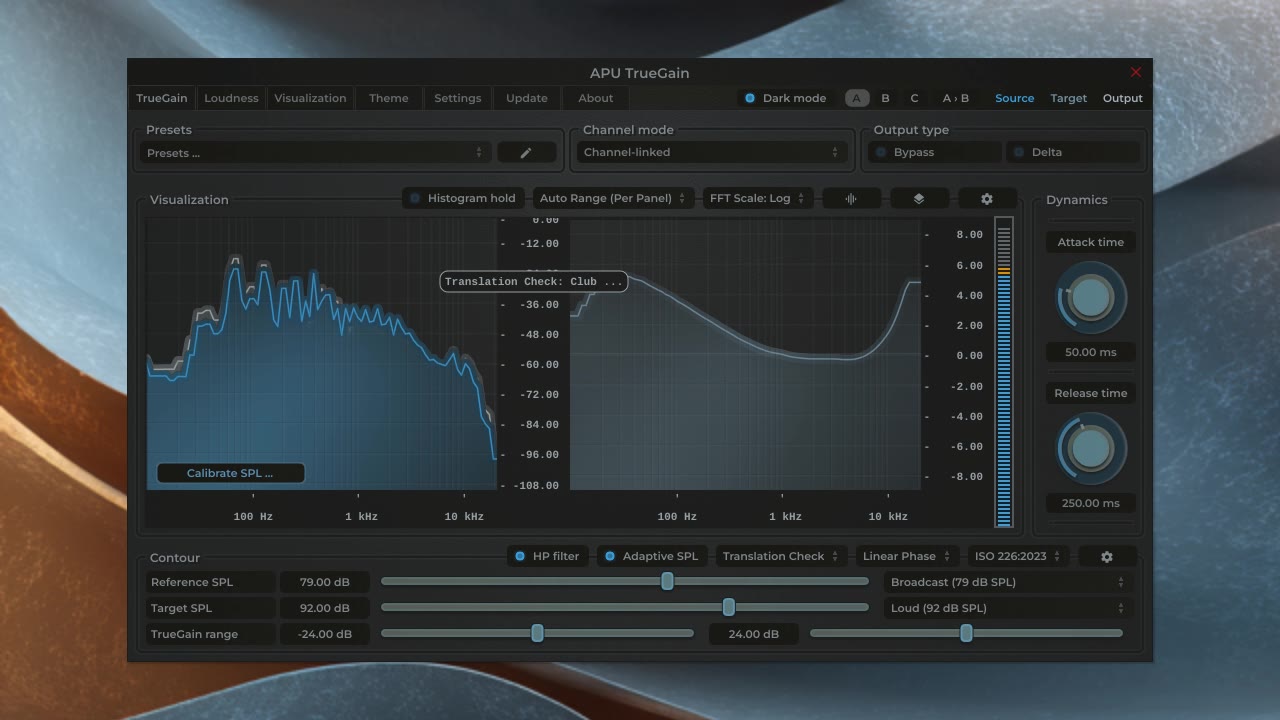Open the preset edit pencil icon

pos(526,153)
